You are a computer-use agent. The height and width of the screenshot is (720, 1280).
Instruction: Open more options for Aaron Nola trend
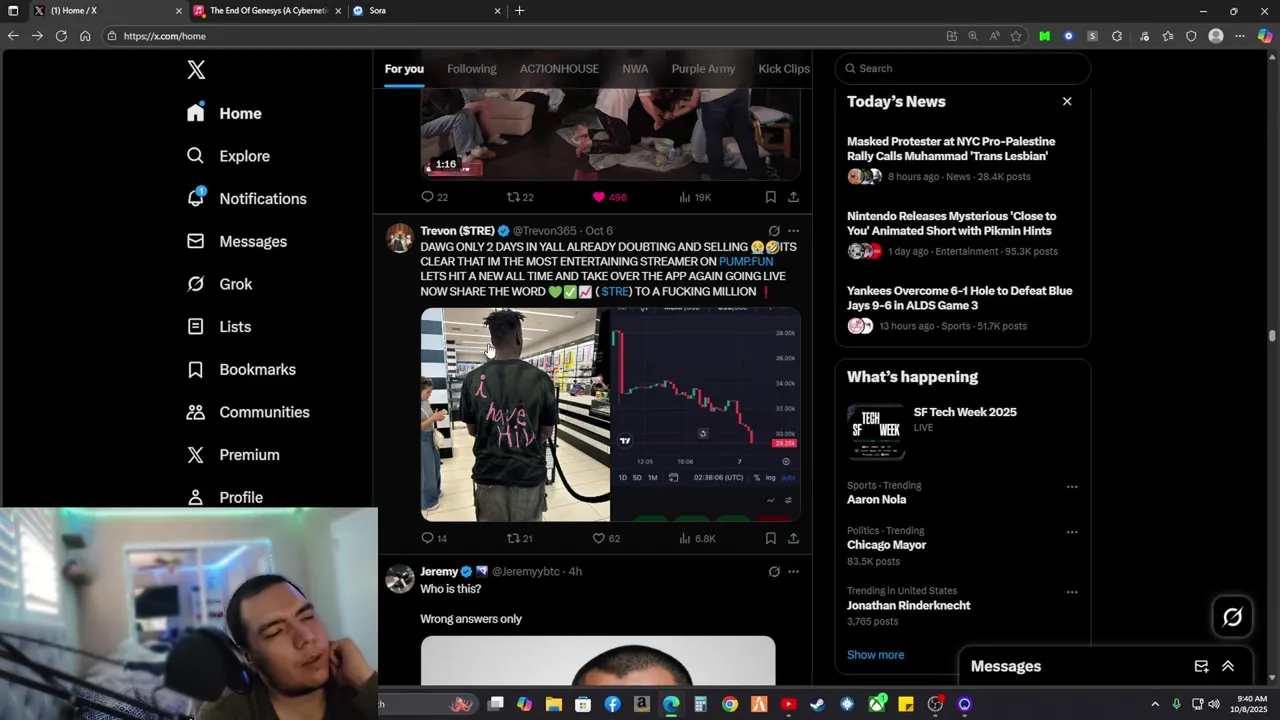pyautogui.click(x=1072, y=487)
